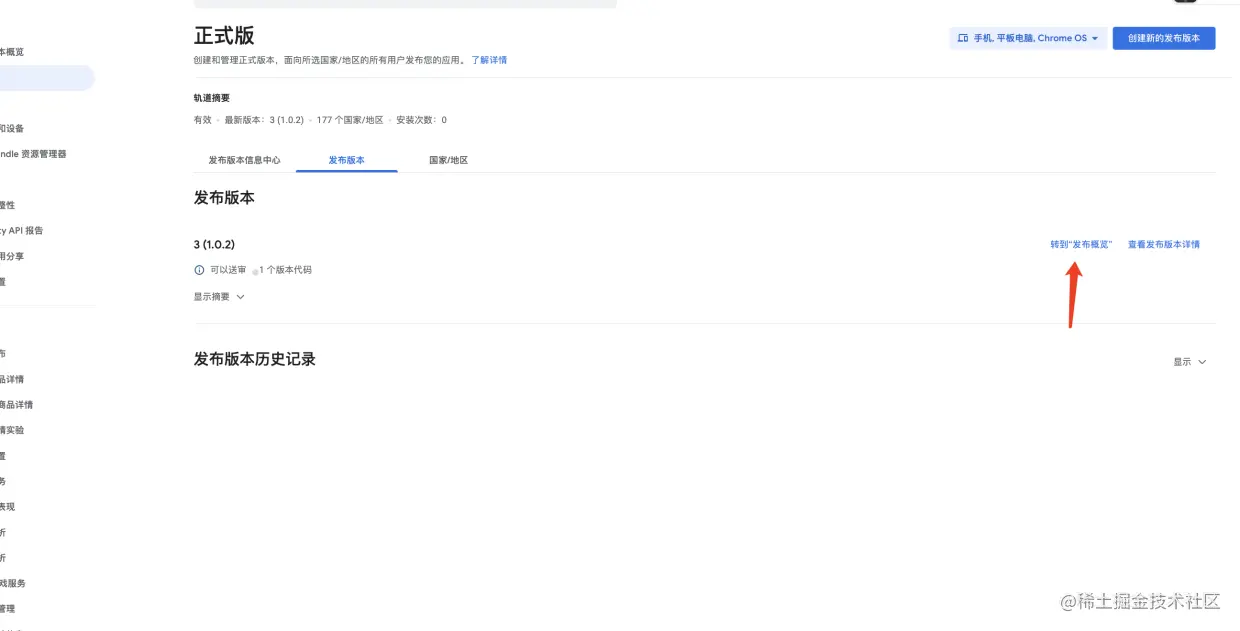
Task: Open the API 报告 sidebar entry
Action: (x=22, y=230)
